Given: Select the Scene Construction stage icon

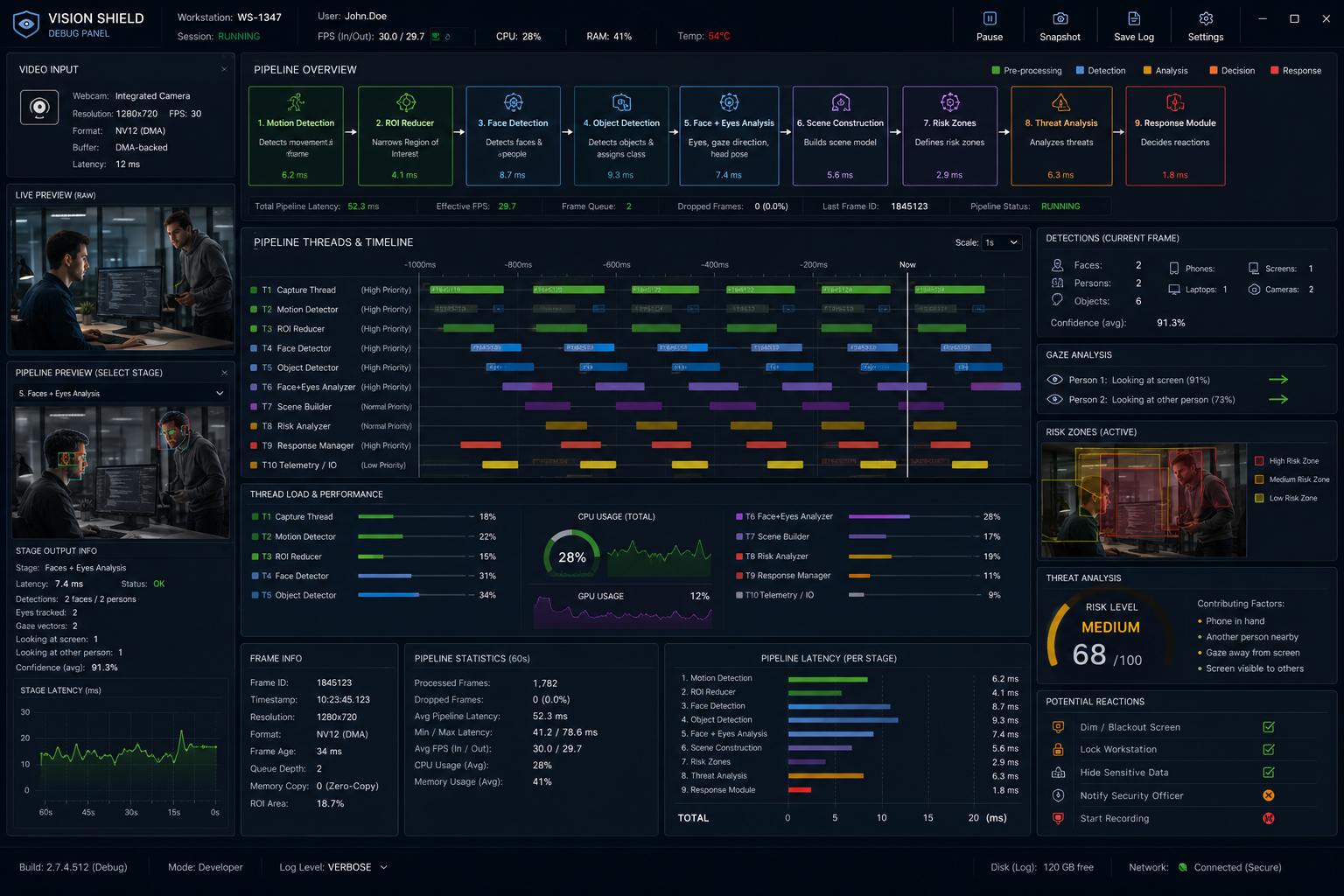Looking at the screenshot, I should 840,102.
